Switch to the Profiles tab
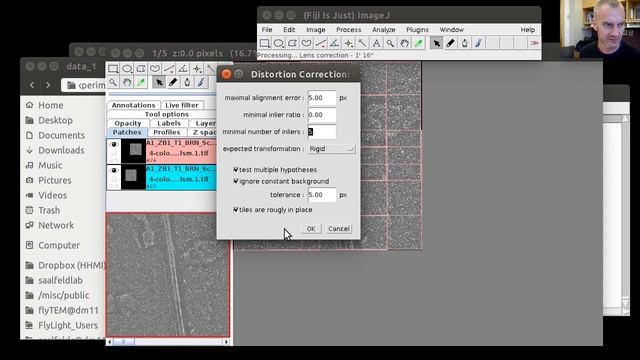The image size is (640, 360). (x=167, y=132)
